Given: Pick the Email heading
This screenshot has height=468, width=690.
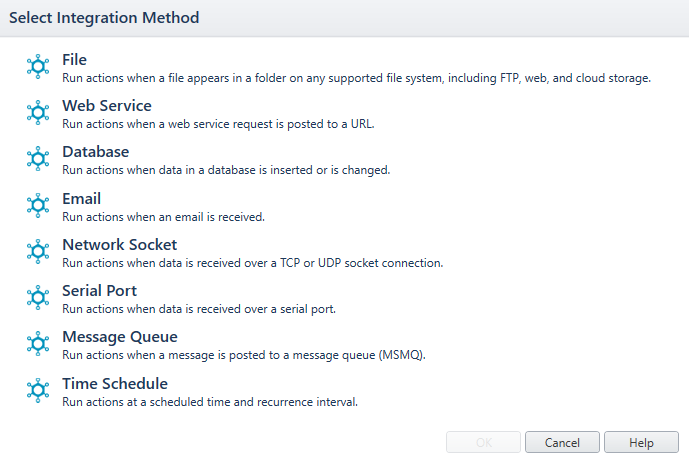Looking at the screenshot, I should point(81,199).
